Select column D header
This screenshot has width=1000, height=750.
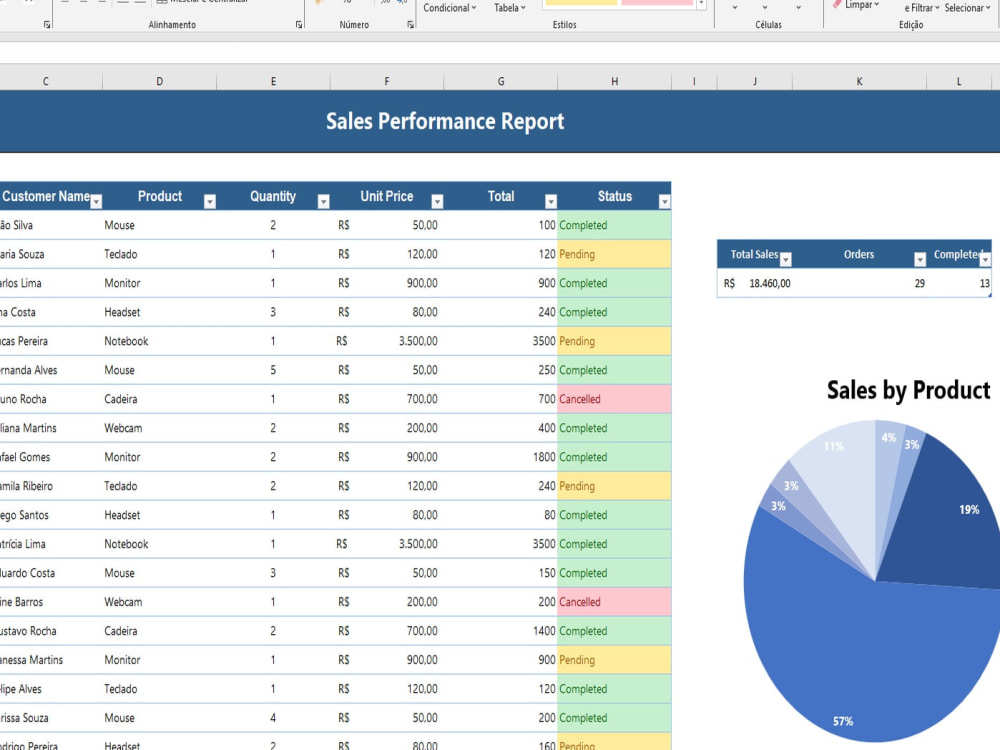coord(159,81)
